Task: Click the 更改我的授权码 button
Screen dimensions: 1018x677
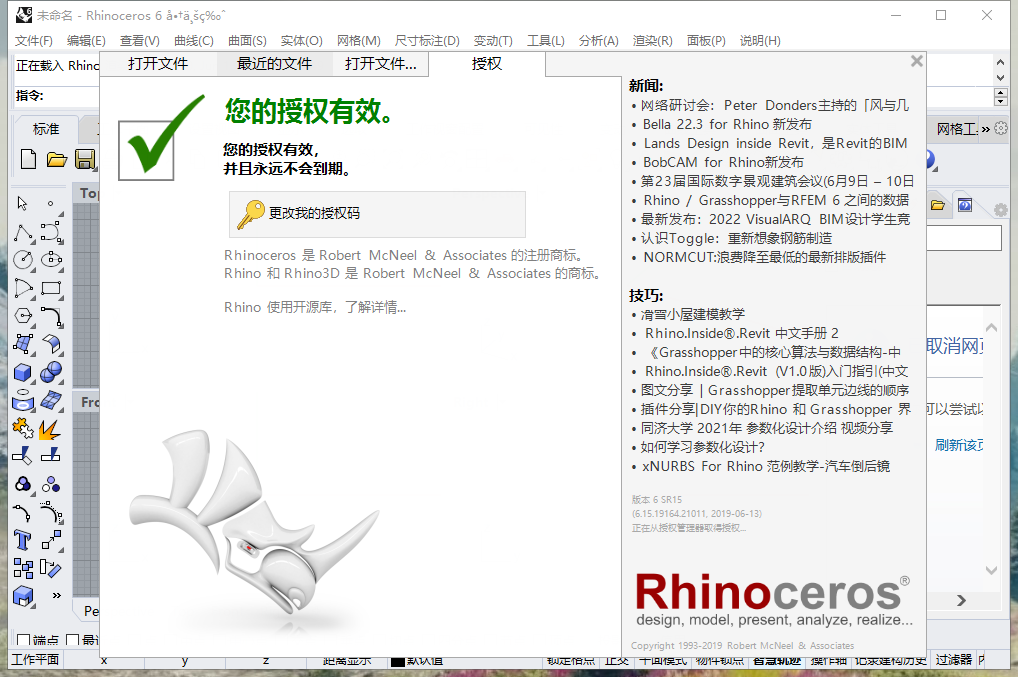Action: tap(377, 214)
